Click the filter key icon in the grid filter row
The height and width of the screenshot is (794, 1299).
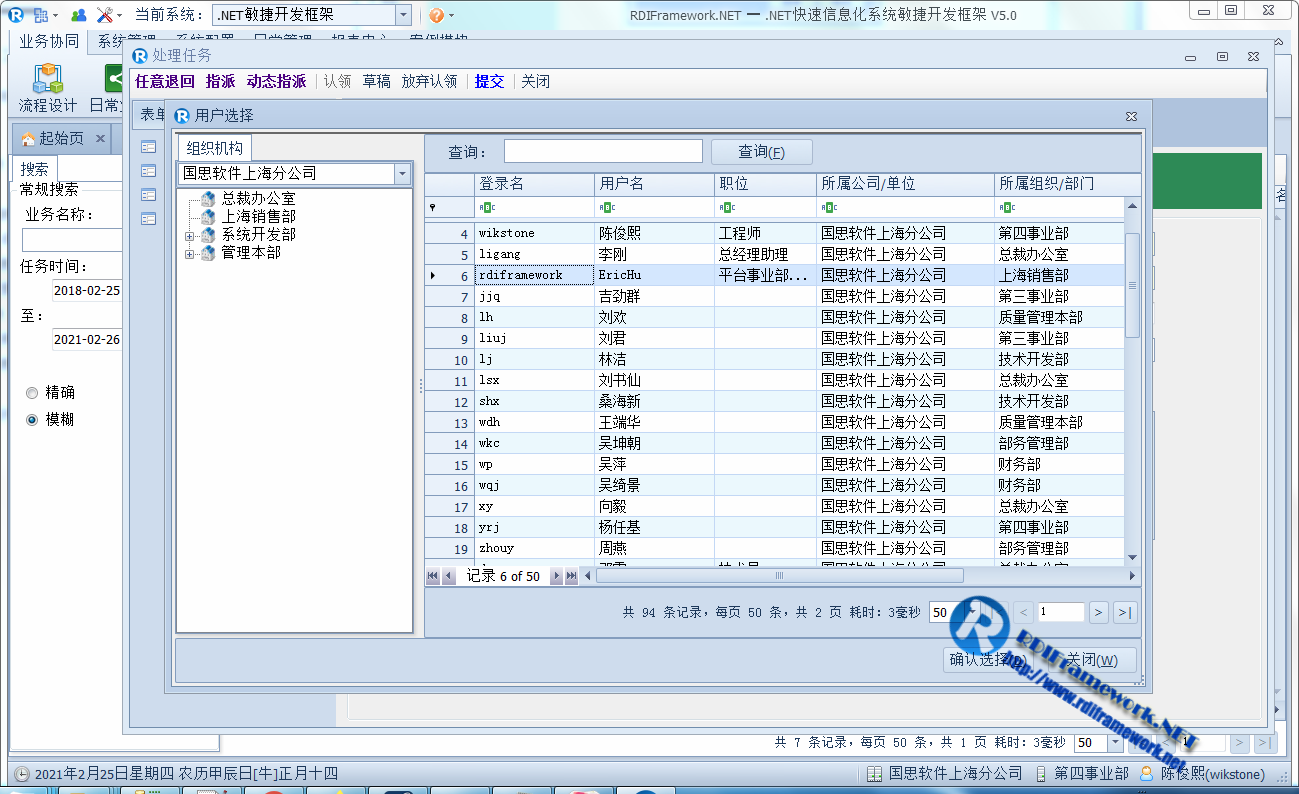(432, 208)
